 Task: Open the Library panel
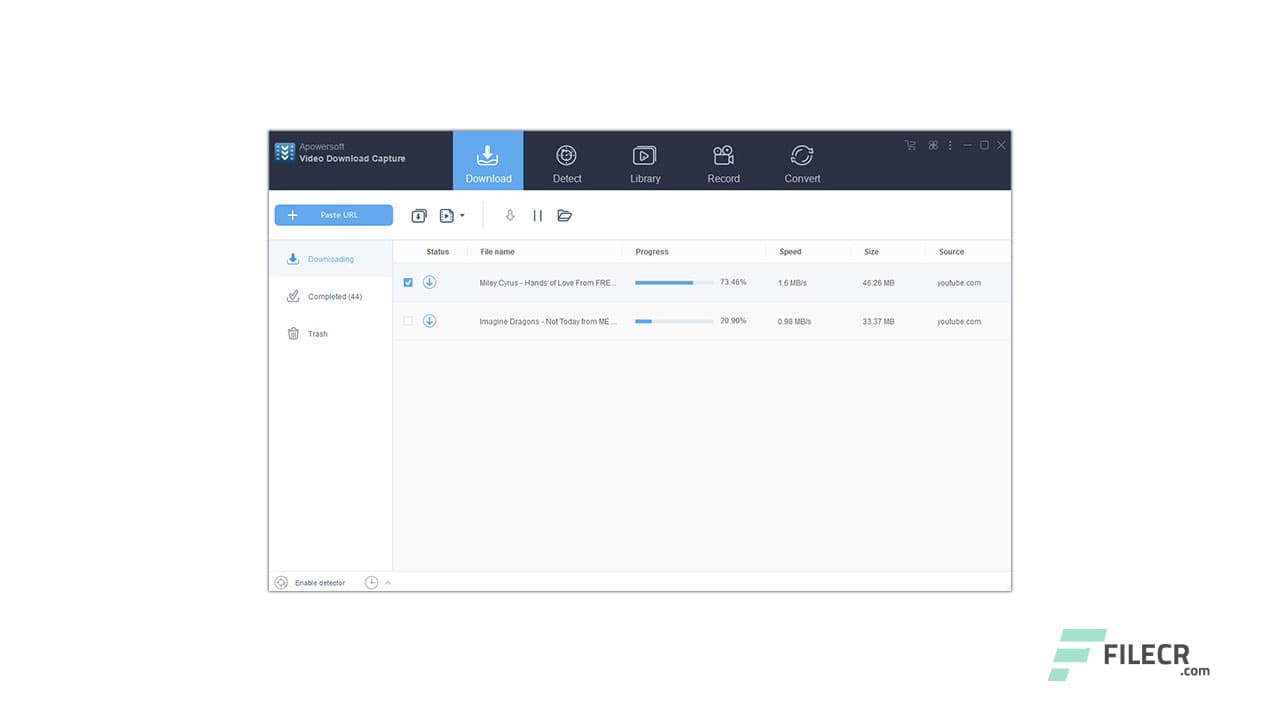point(644,155)
